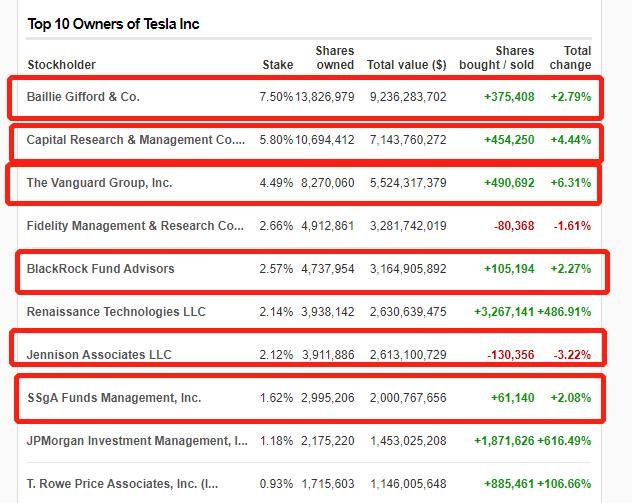This screenshot has height=503, width=632.
Task: Click total value 9,236,283,702
Action: (x=408, y=97)
